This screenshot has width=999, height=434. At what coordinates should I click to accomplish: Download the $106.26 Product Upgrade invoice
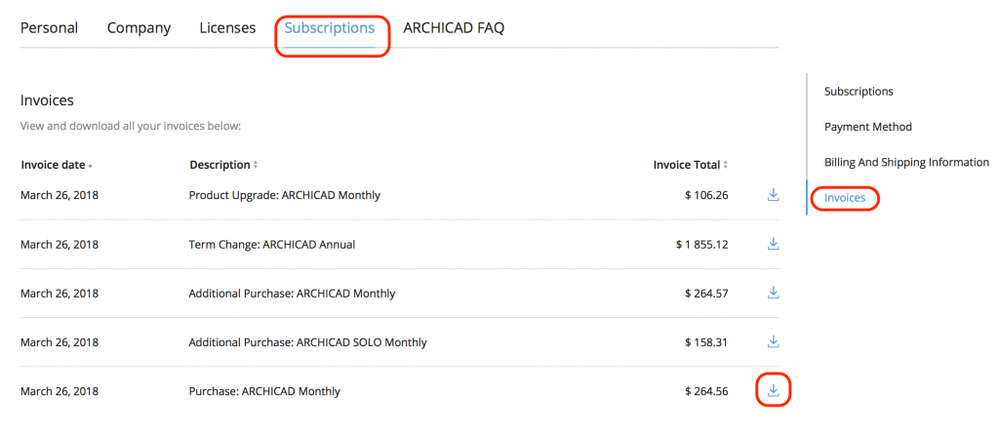coord(773,195)
